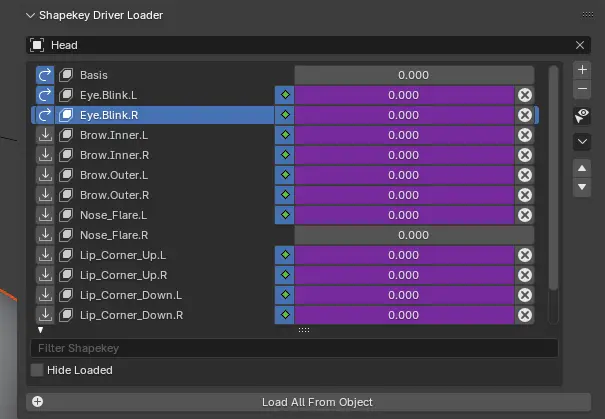The height and width of the screenshot is (419, 605).
Task: Click the Nose_Flare.R value slider
Action: pos(414,235)
